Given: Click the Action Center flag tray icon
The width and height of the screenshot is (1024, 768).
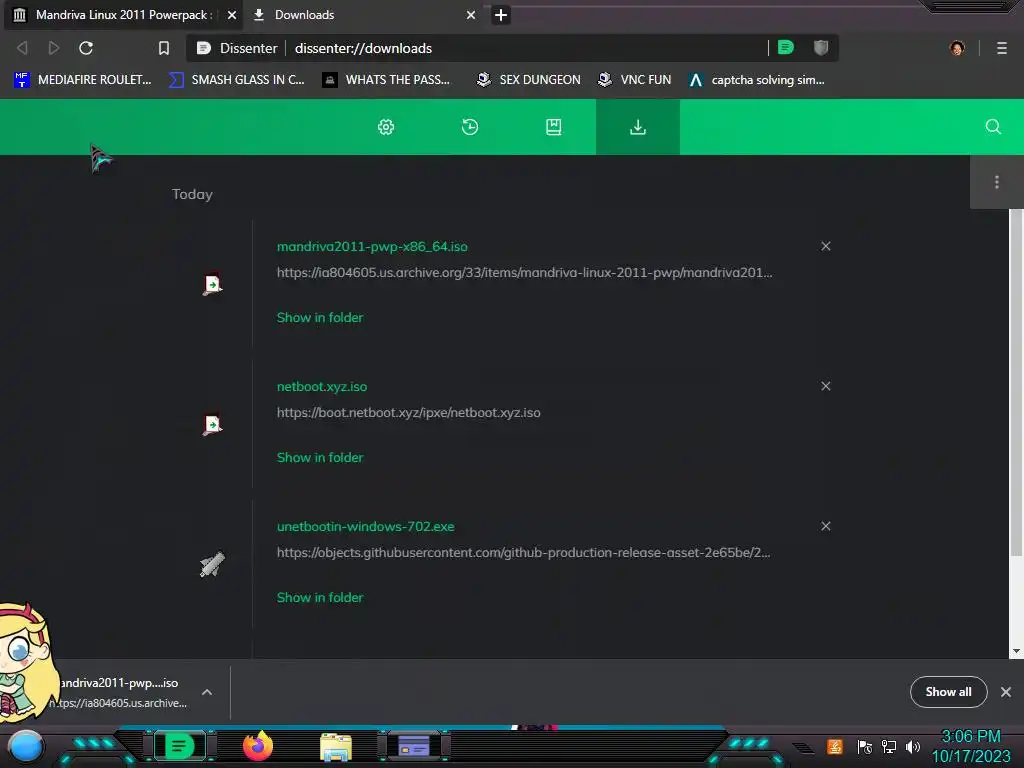Looking at the screenshot, I should point(865,747).
